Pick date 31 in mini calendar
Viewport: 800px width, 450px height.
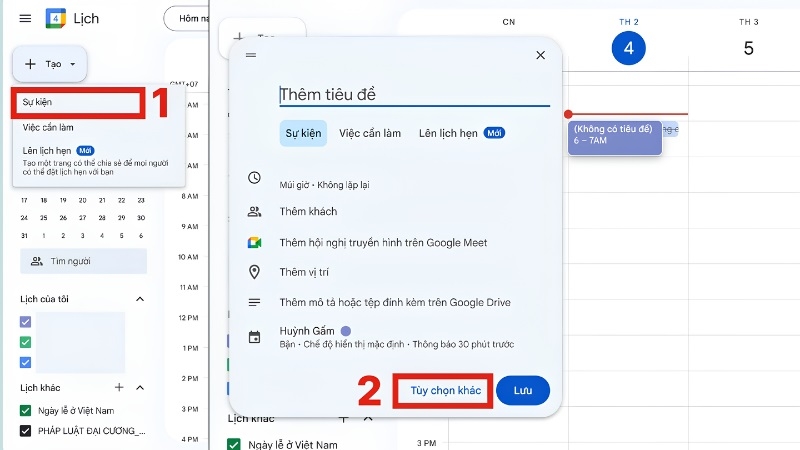coord(24,236)
